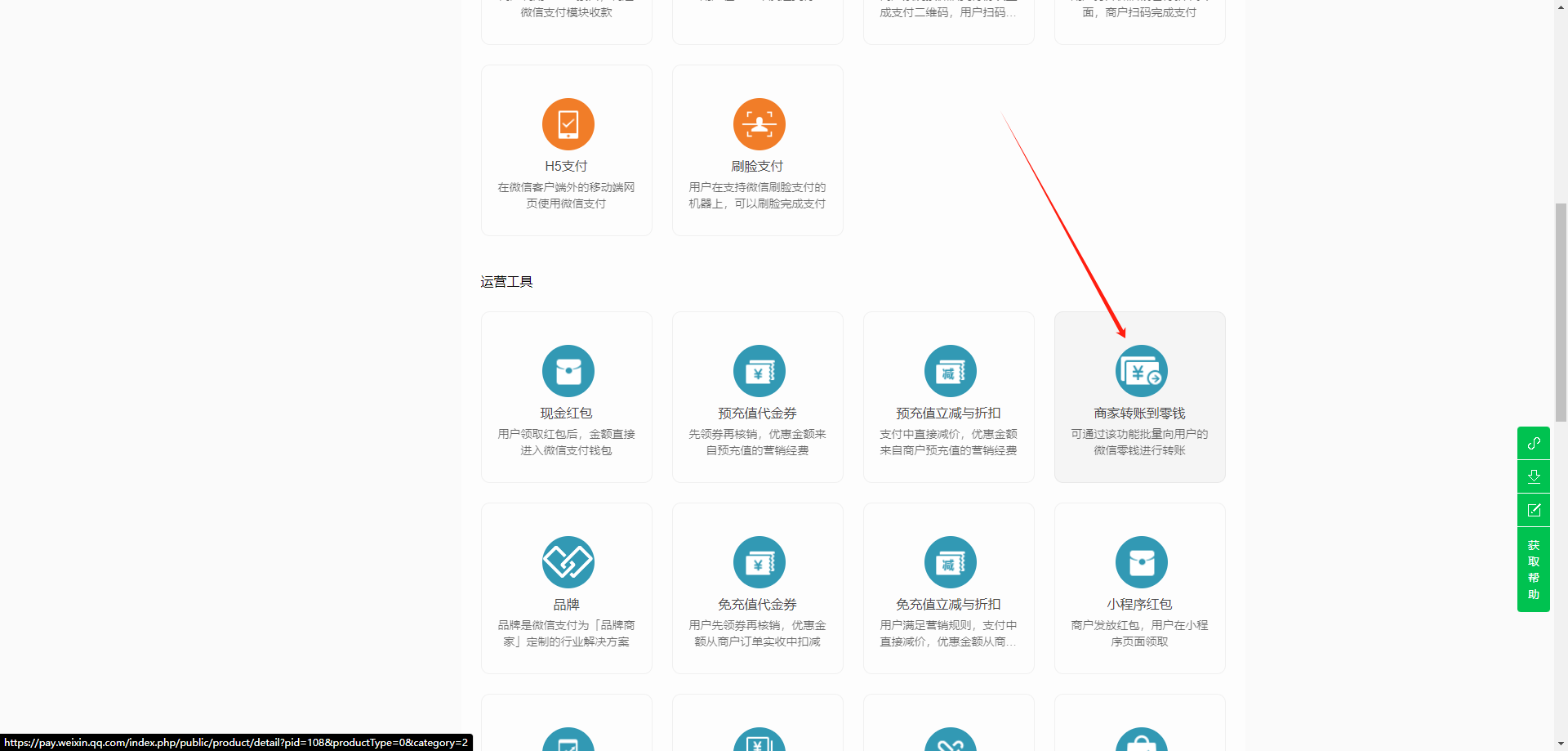Screen dimensions: 1568x751
Task: Click the green link icon in floating sidebar
Action: click(1534, 443)
